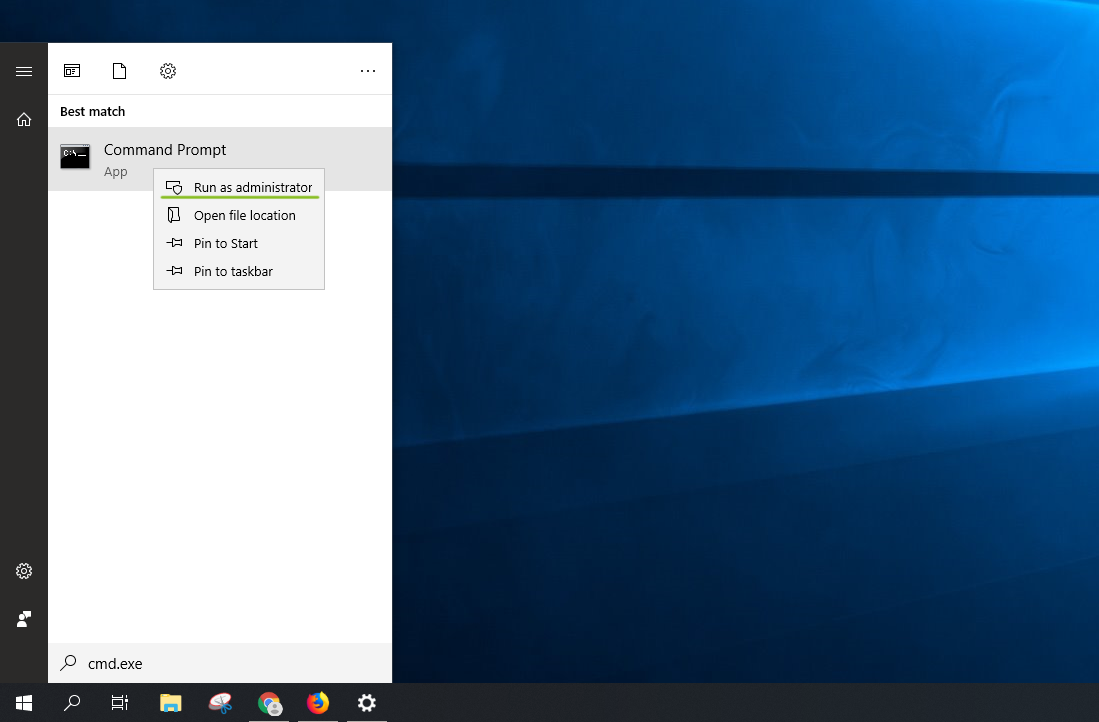The image size is (1099, 722).
Task: Click the Windows Start button
Action: (x=24, y=703)
